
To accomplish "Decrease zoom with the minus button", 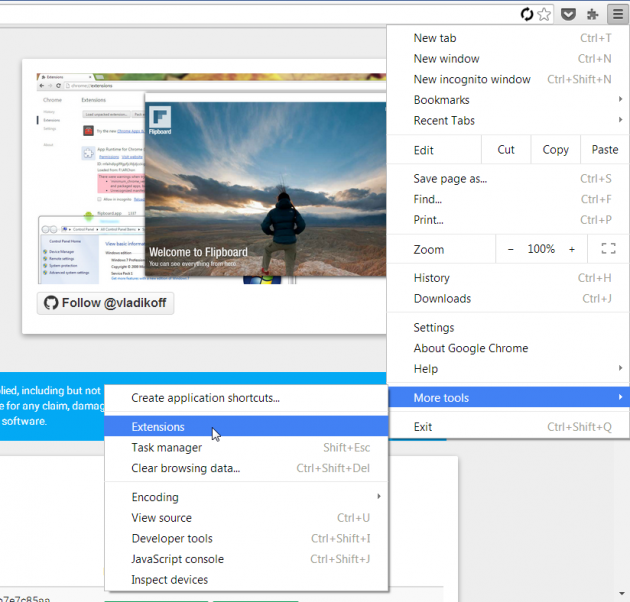I will click(x=510, y=249).
